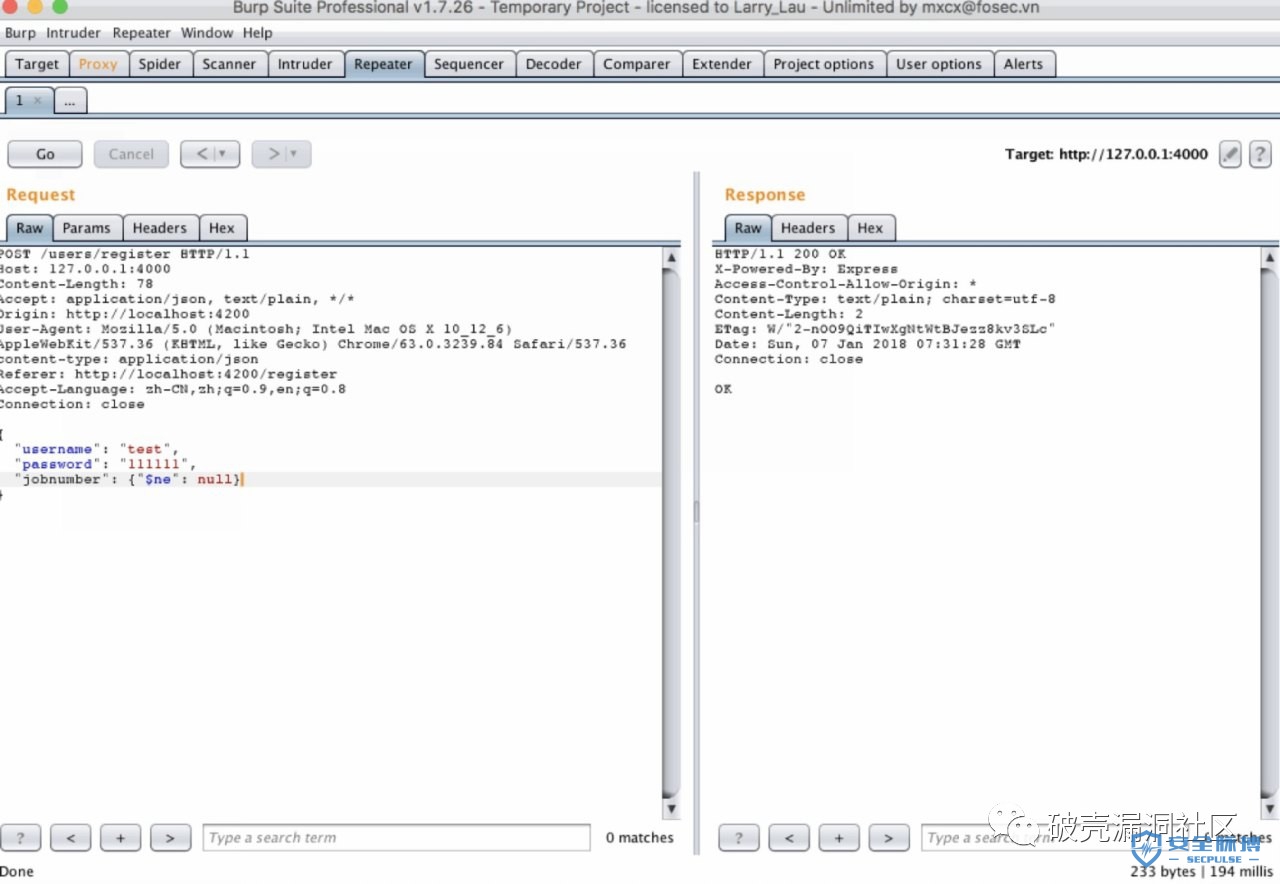Open the Project options tab
Screen dimensions: 1280x884
click(824, 64)
